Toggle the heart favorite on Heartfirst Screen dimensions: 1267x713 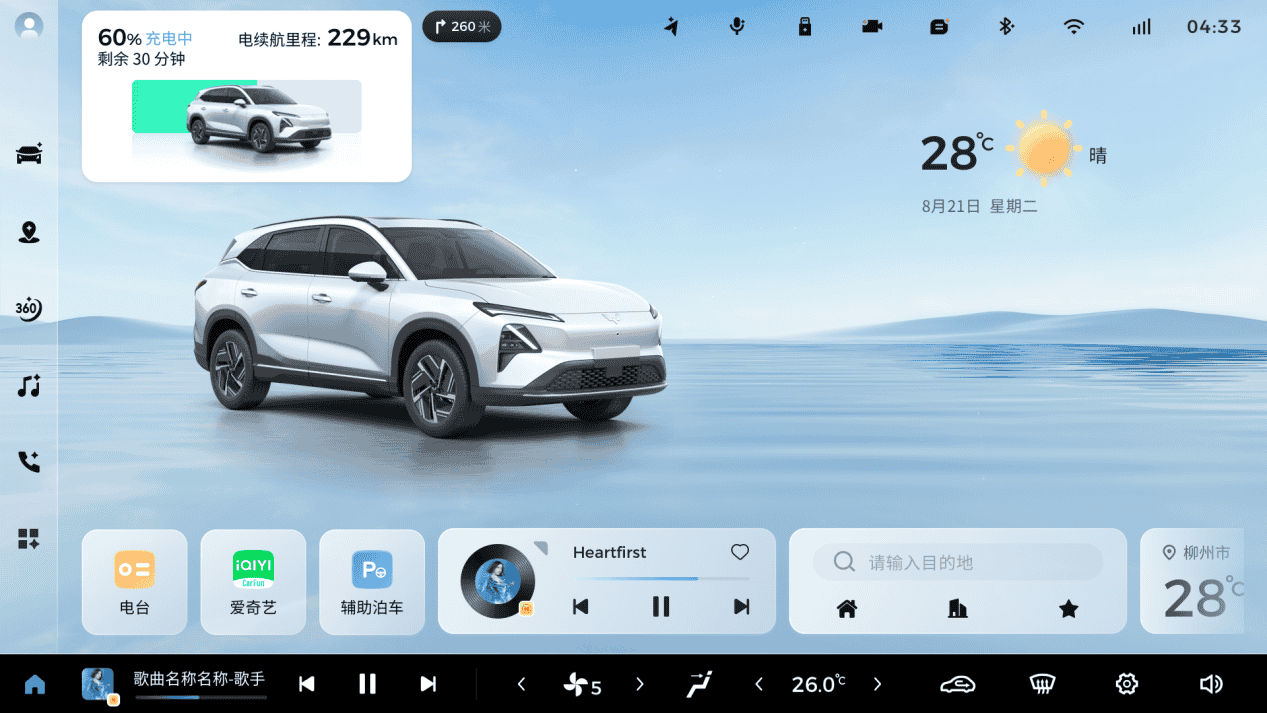coord(740,552)
